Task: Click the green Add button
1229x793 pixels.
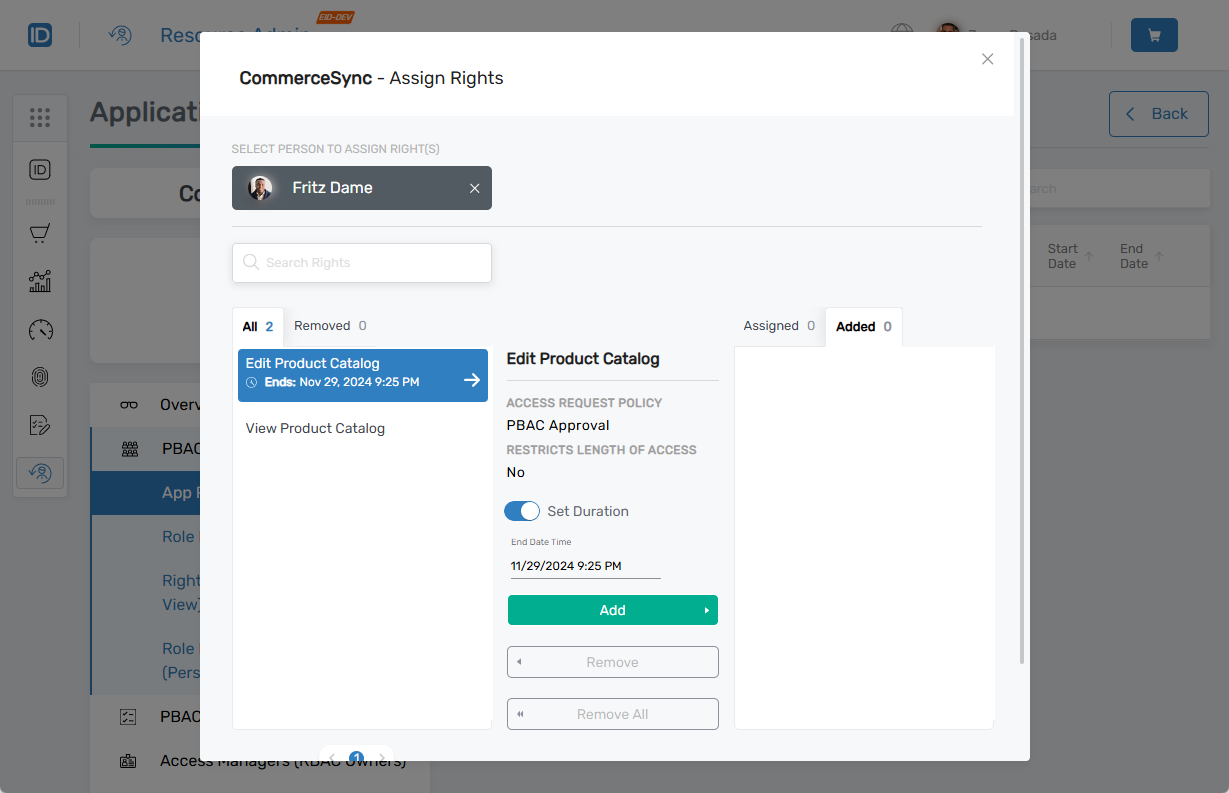Action: [x=613, y=610]
